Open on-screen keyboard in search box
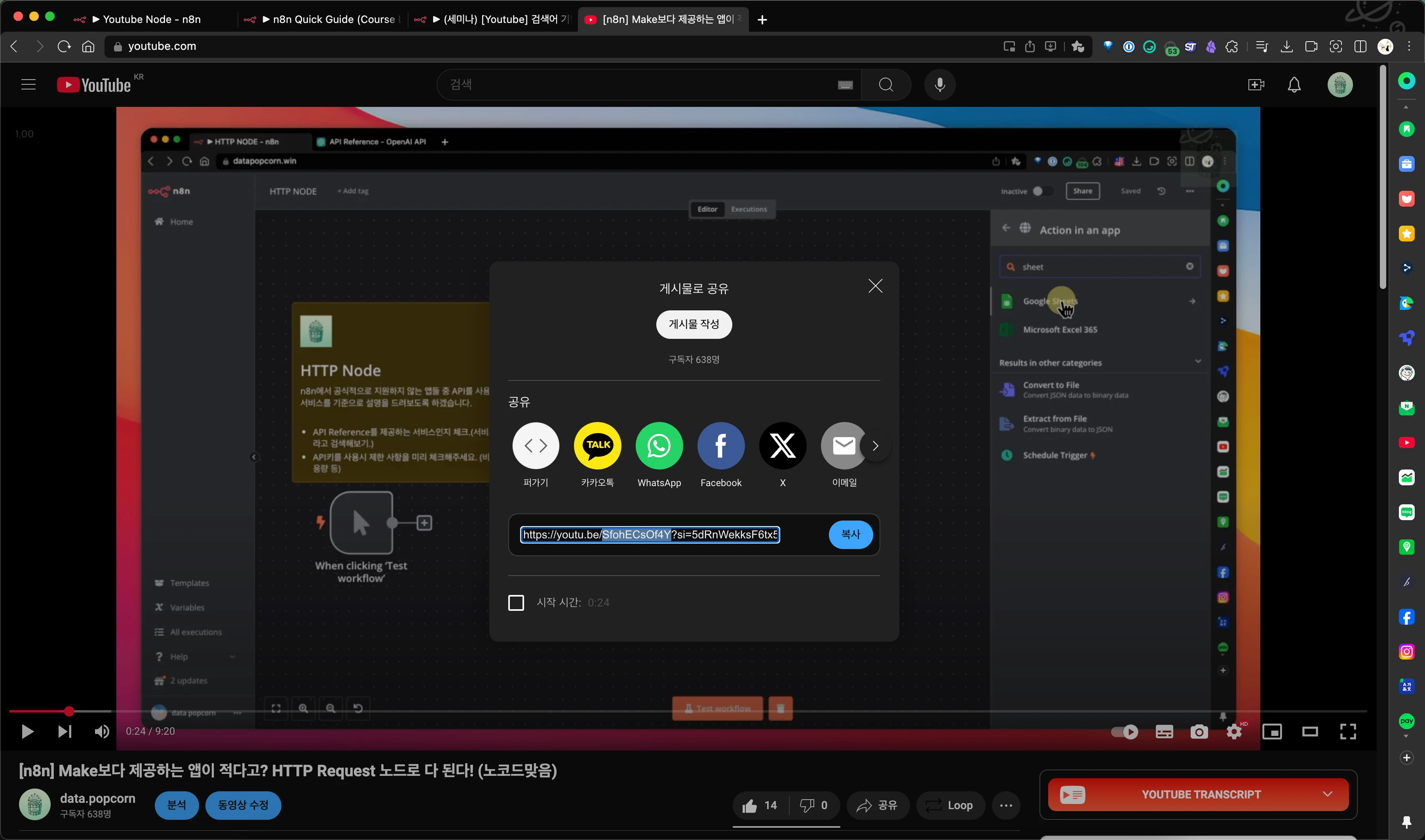This screenshot has height=840, width=1425. point(845,85)
